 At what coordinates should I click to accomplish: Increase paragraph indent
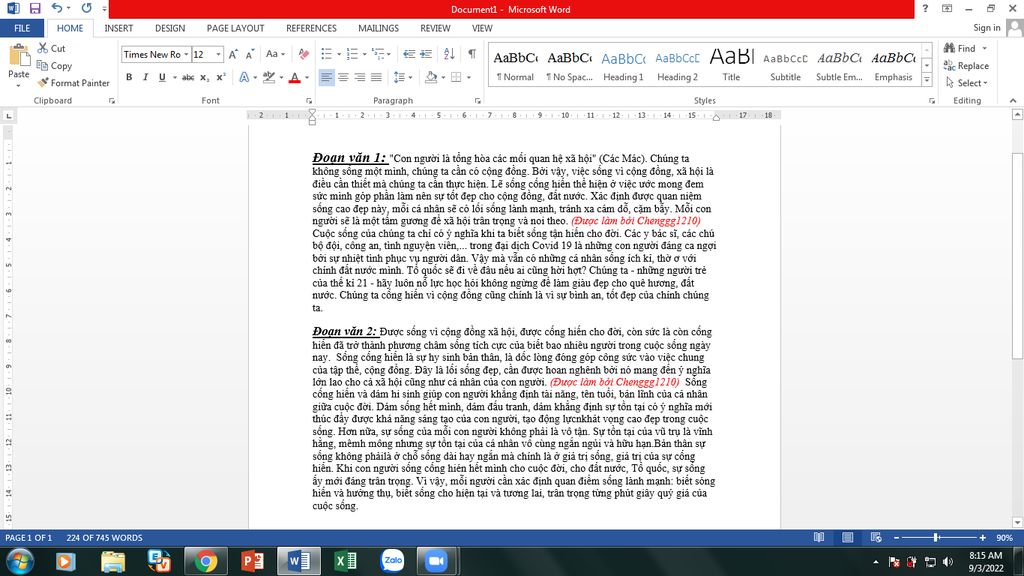426,54
